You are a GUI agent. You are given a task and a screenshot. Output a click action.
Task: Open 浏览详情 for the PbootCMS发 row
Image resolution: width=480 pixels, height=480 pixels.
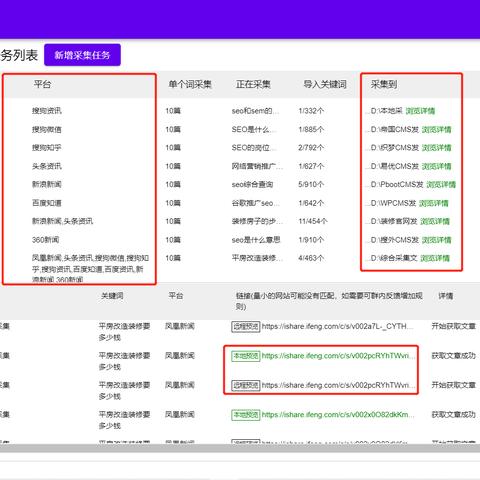(x=441, y=184)
